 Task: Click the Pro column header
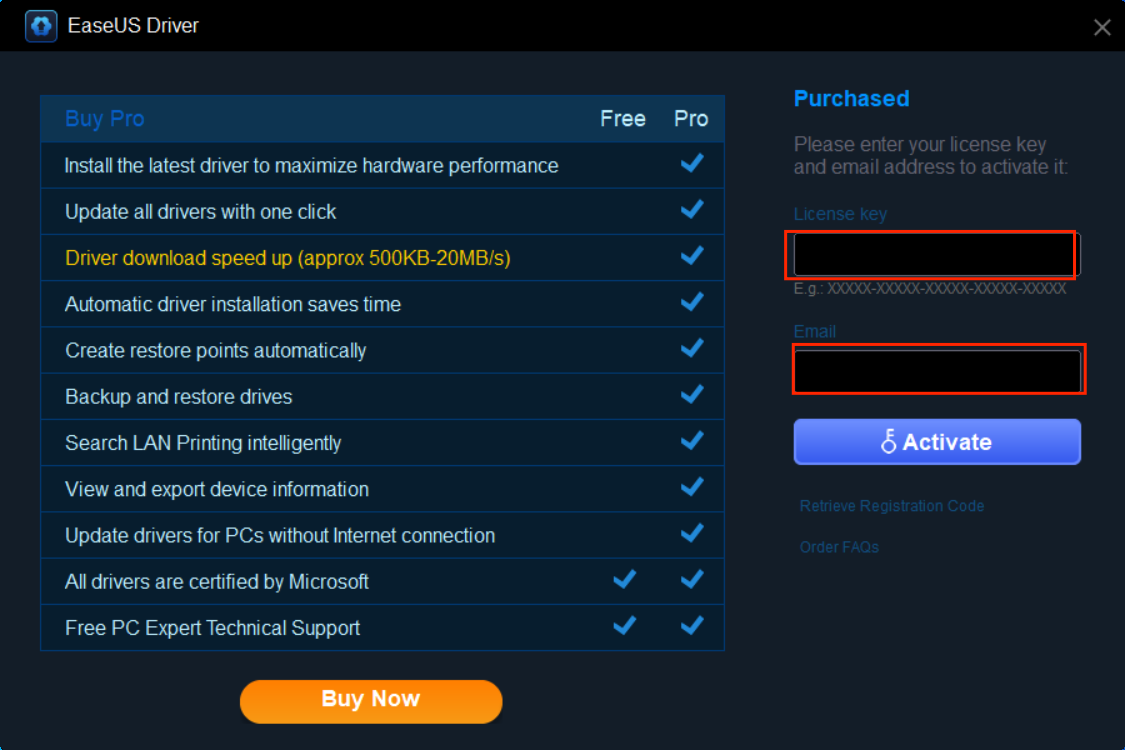pyautogui.click(x=691, y=118)
